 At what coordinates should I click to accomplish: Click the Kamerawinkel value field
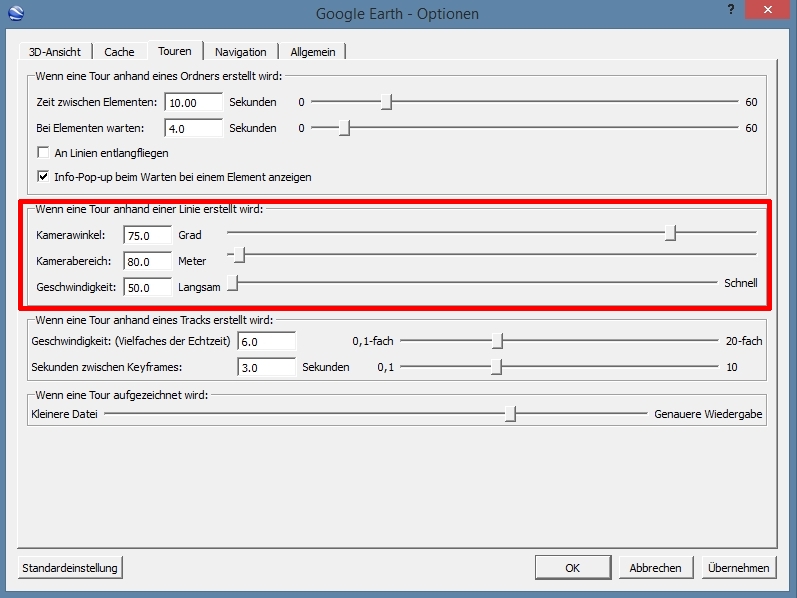pos(148,235)
